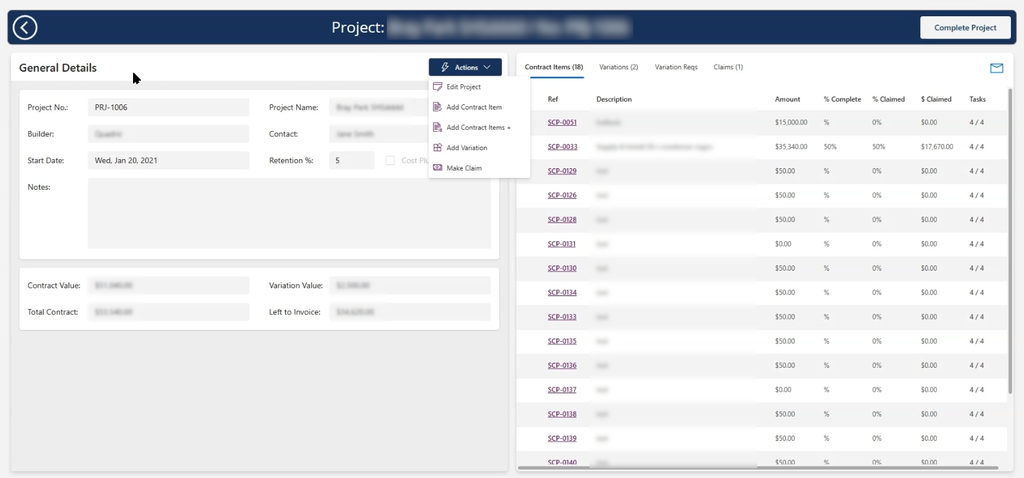This screenshot has height=478, width=1024.
Task: Click the Add Variation menu icon
Action: 438,148
